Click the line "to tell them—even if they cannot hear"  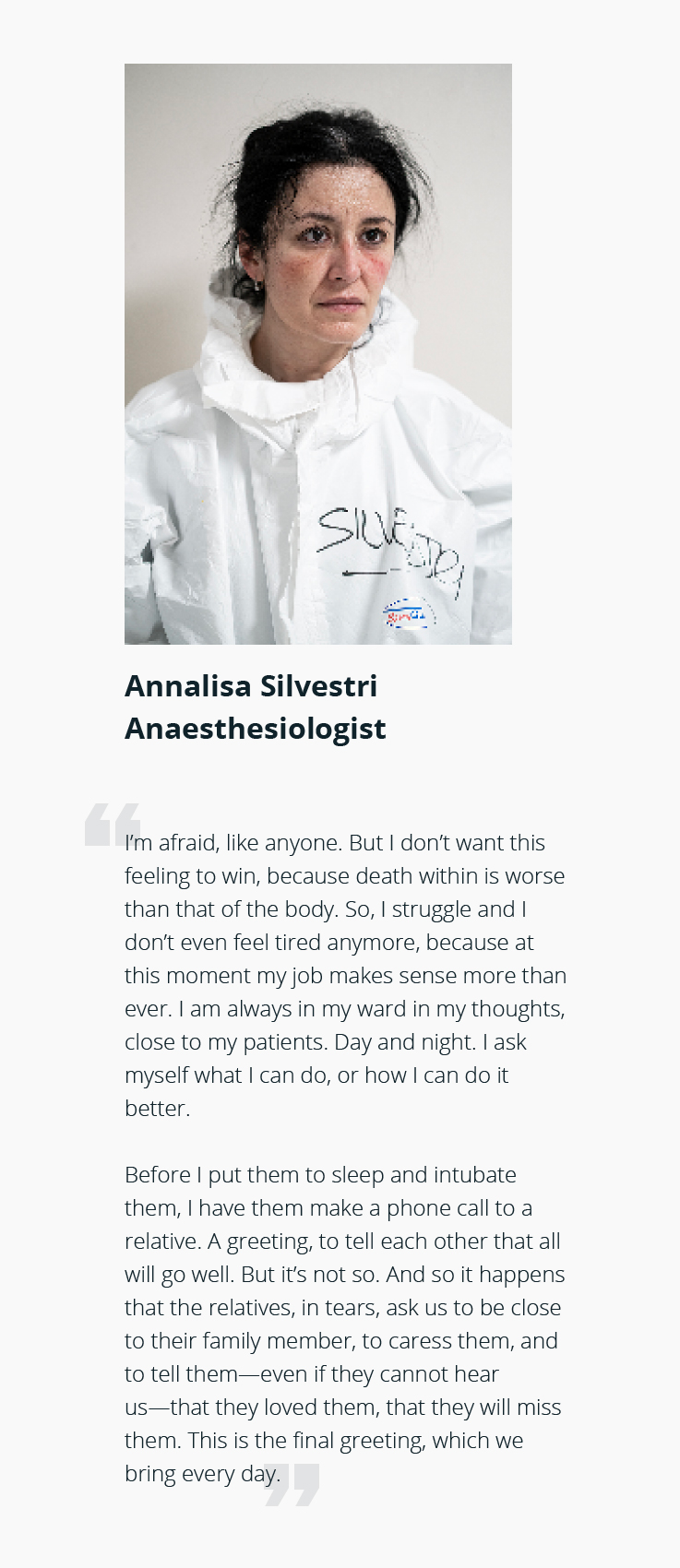pyautogui.click(x=312, y=1374)
